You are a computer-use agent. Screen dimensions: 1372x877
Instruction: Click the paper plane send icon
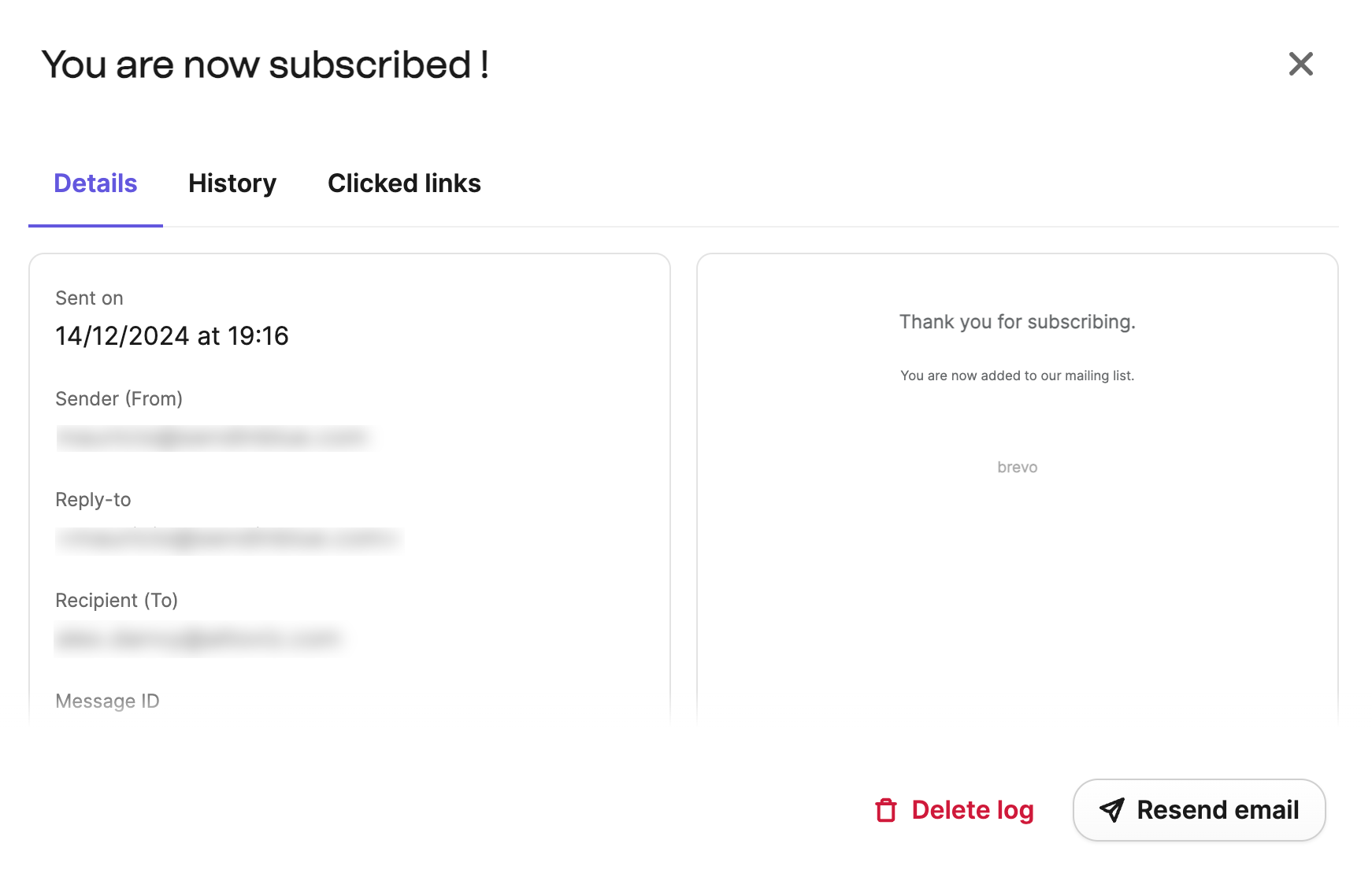[1111, 810]
